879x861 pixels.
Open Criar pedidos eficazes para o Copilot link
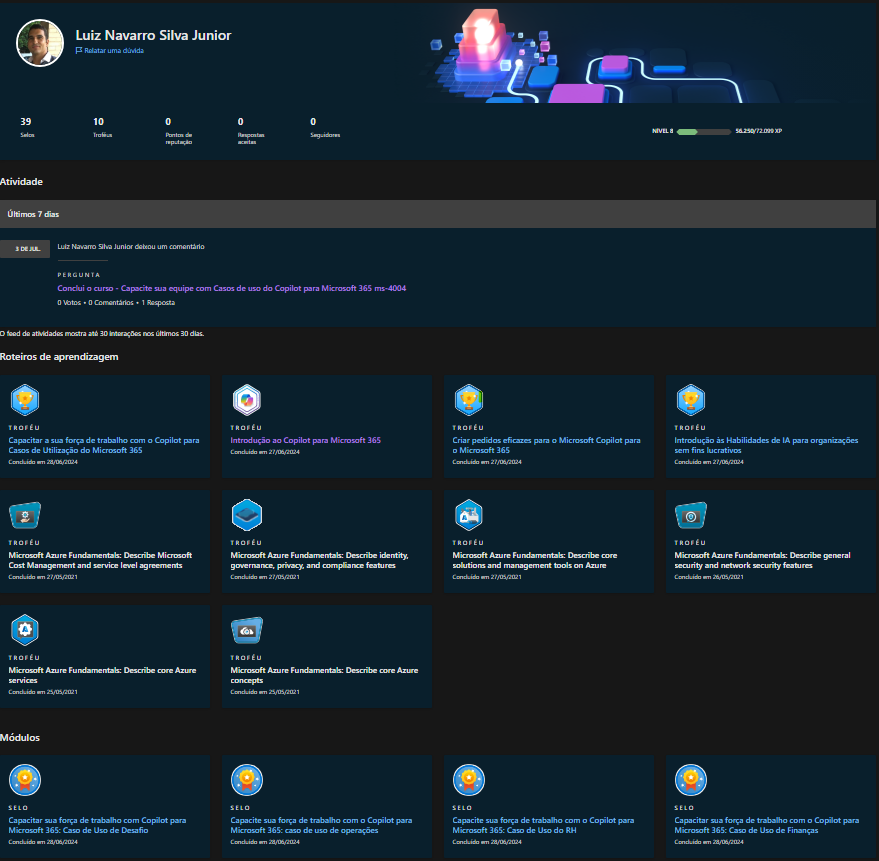[547, 445]
